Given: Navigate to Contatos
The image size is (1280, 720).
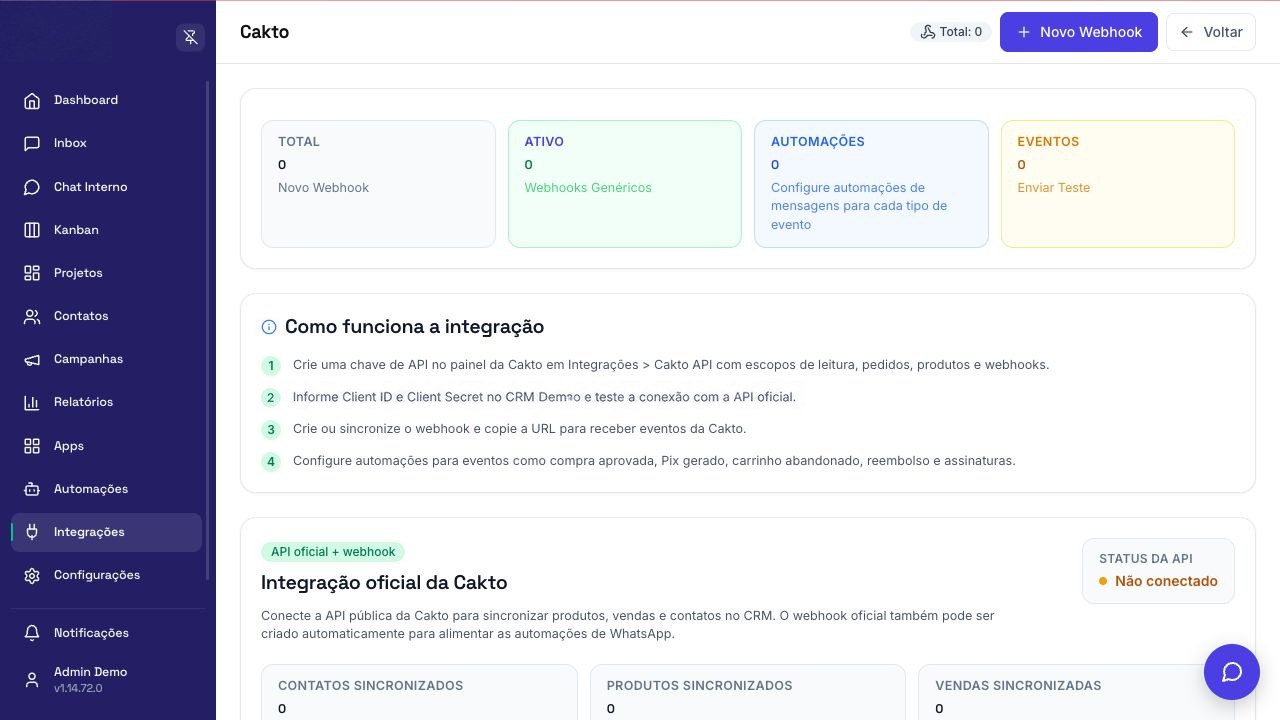Looking at the screenshot, I should (106, 316).
